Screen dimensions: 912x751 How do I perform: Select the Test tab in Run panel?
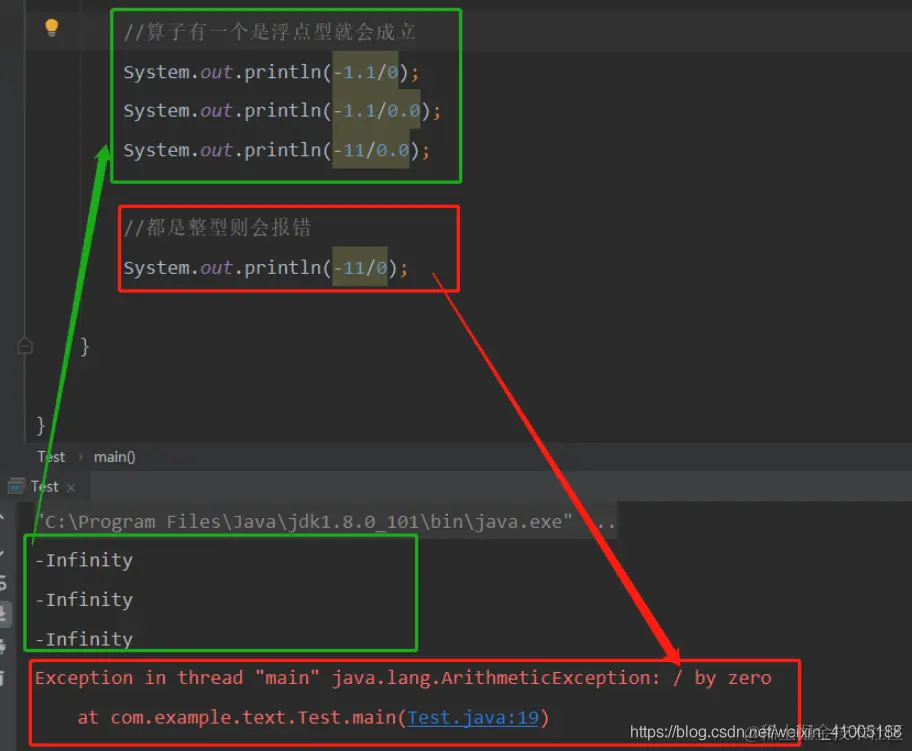pos(45,486)
